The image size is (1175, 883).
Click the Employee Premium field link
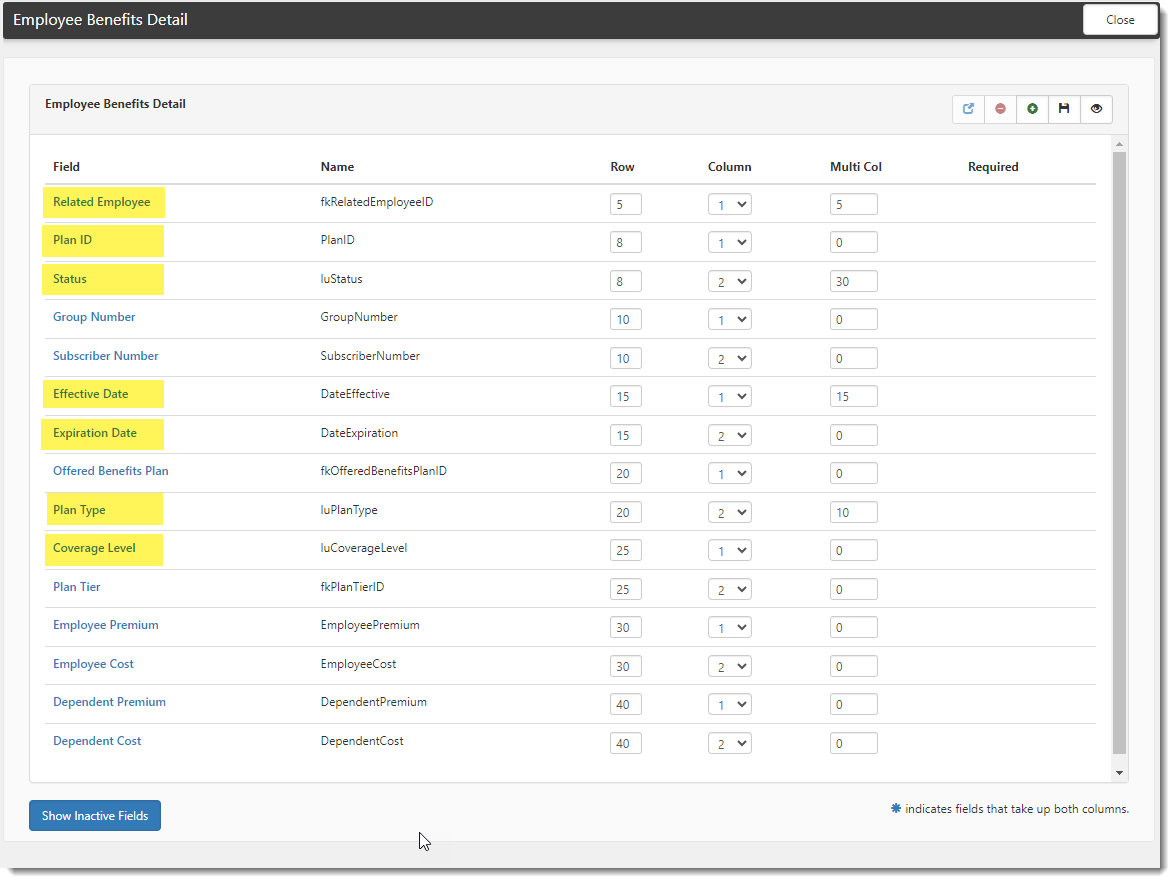pos(105,625)
